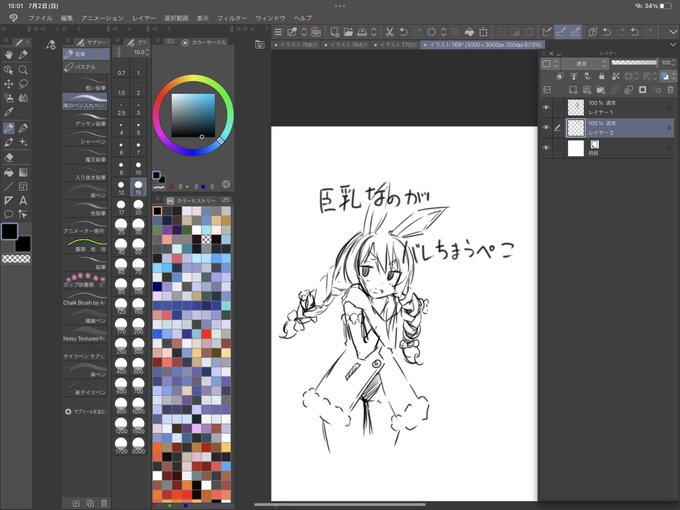Open the material folder icon beside color panel

point(259,45)
